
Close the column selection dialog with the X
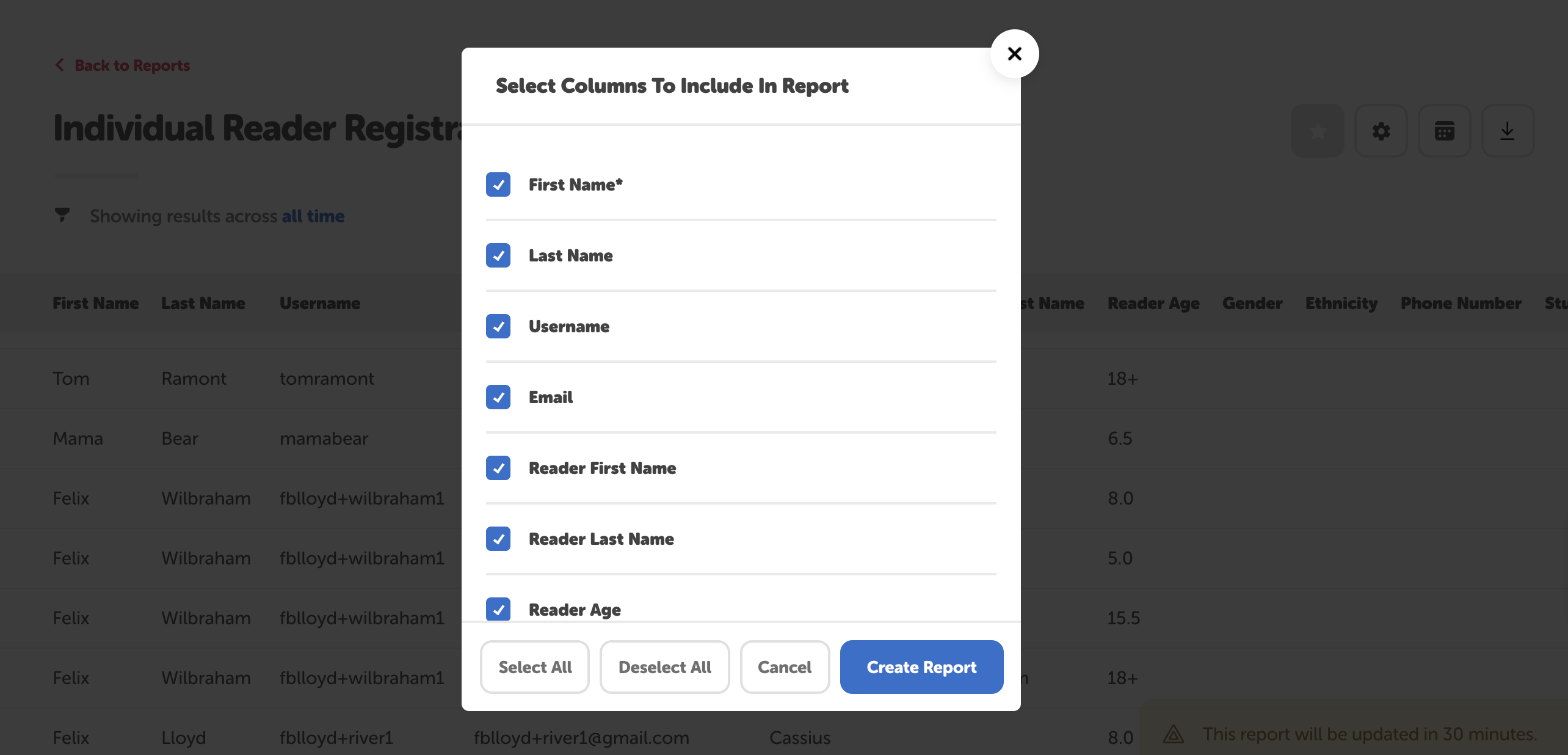[x=1014, y=53]
